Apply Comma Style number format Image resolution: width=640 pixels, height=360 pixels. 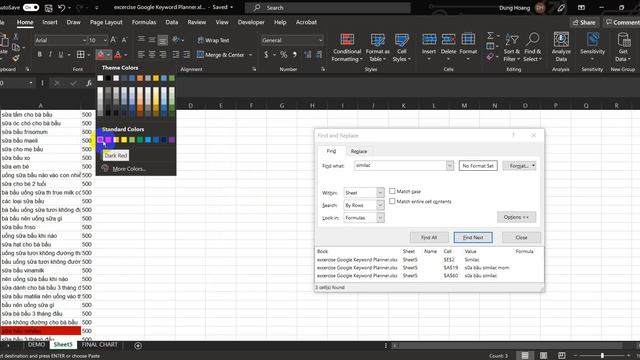[x=295, y=54]
